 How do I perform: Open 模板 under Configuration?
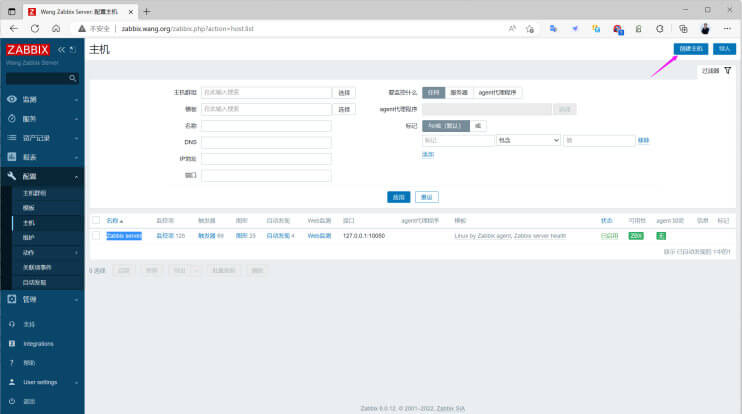[x=28, y=208]
